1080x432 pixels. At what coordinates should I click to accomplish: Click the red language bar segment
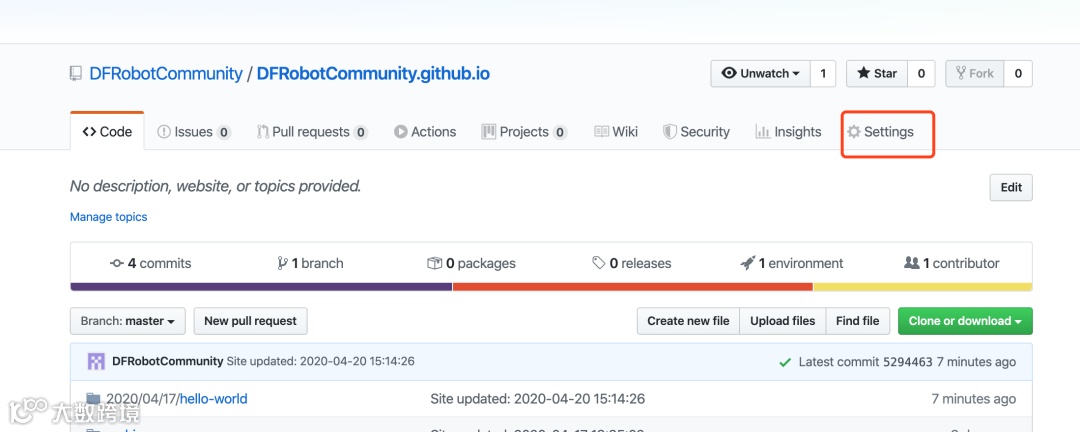pos(633,287)
